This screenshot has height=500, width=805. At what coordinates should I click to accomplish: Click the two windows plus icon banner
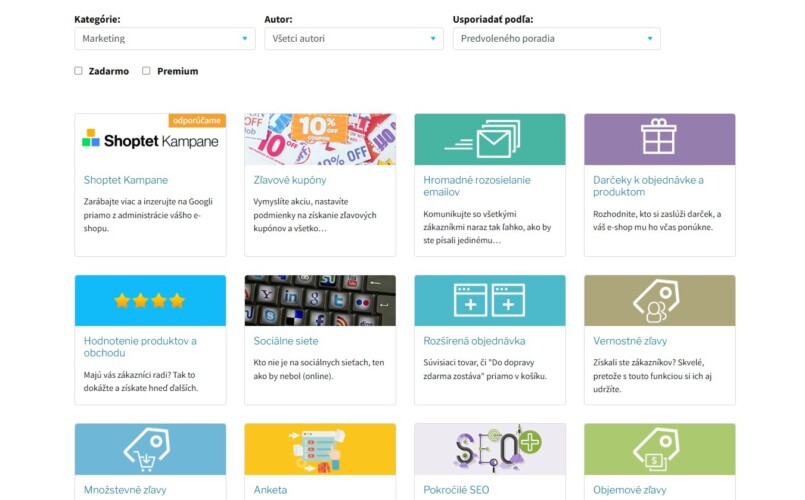(490, 300)
